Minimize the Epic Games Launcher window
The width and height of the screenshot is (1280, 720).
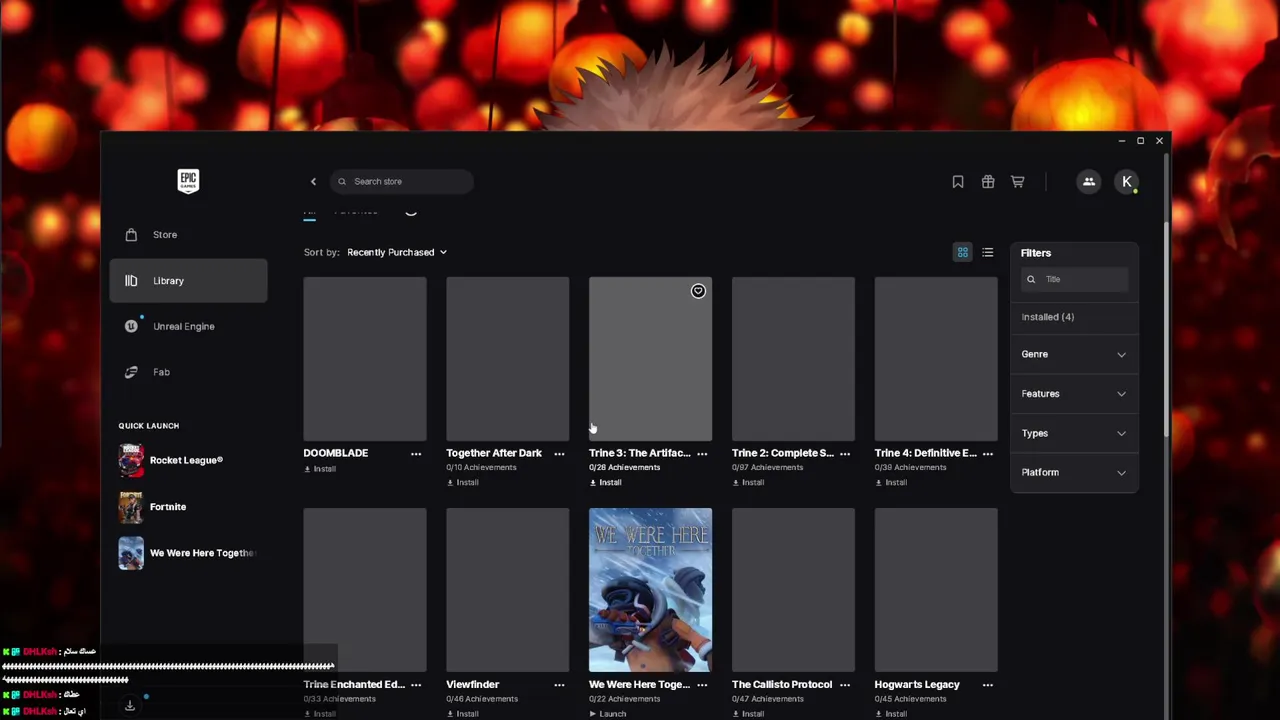click(1122, 141)
